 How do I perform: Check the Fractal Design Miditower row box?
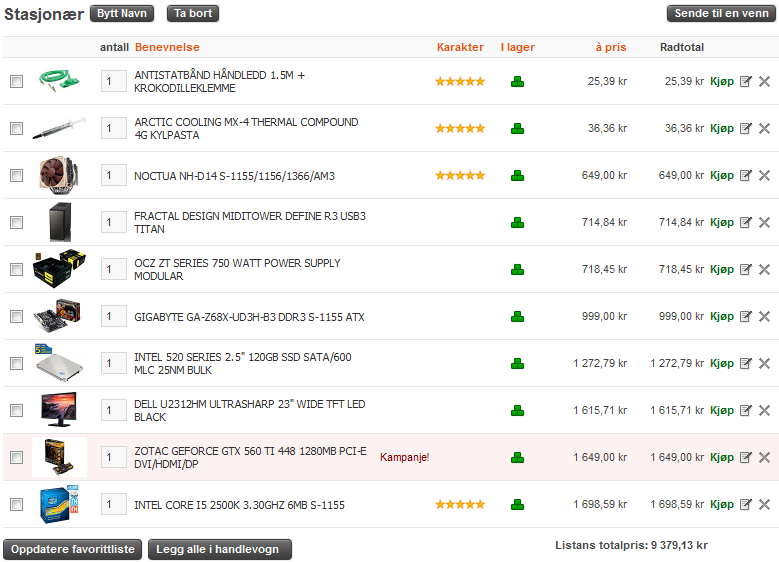click(x=16, y=222)
